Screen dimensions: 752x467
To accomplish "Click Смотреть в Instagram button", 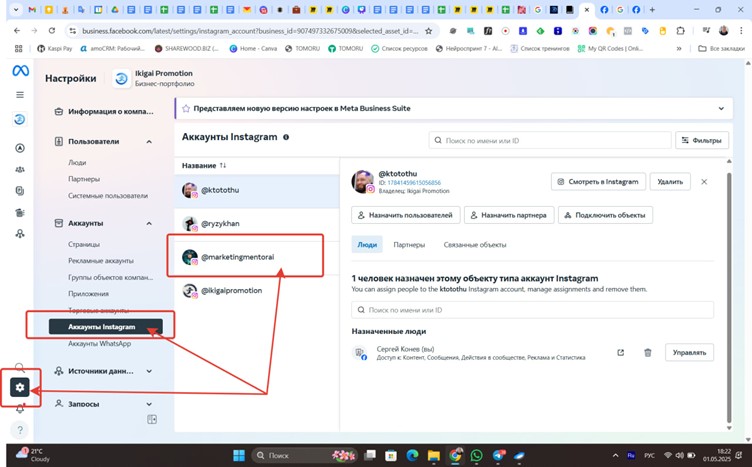I will tap(598, 182).
